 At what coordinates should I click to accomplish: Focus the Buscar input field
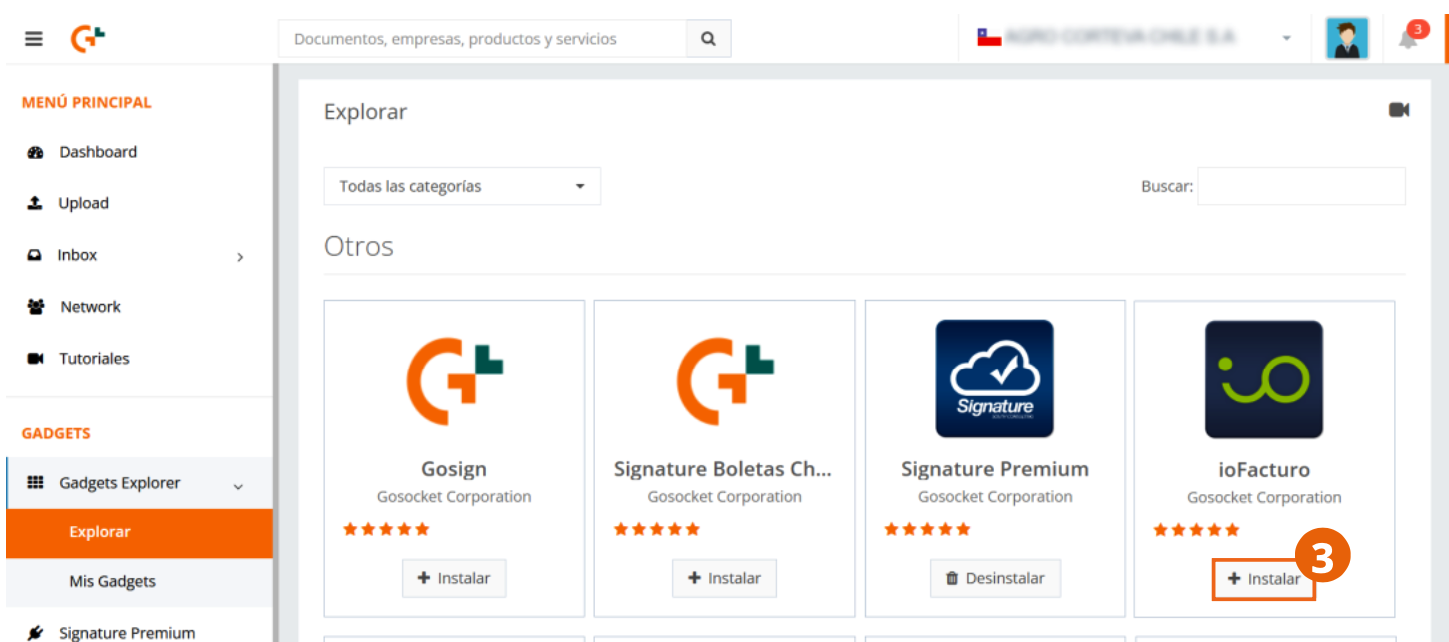coord(1301,186)
